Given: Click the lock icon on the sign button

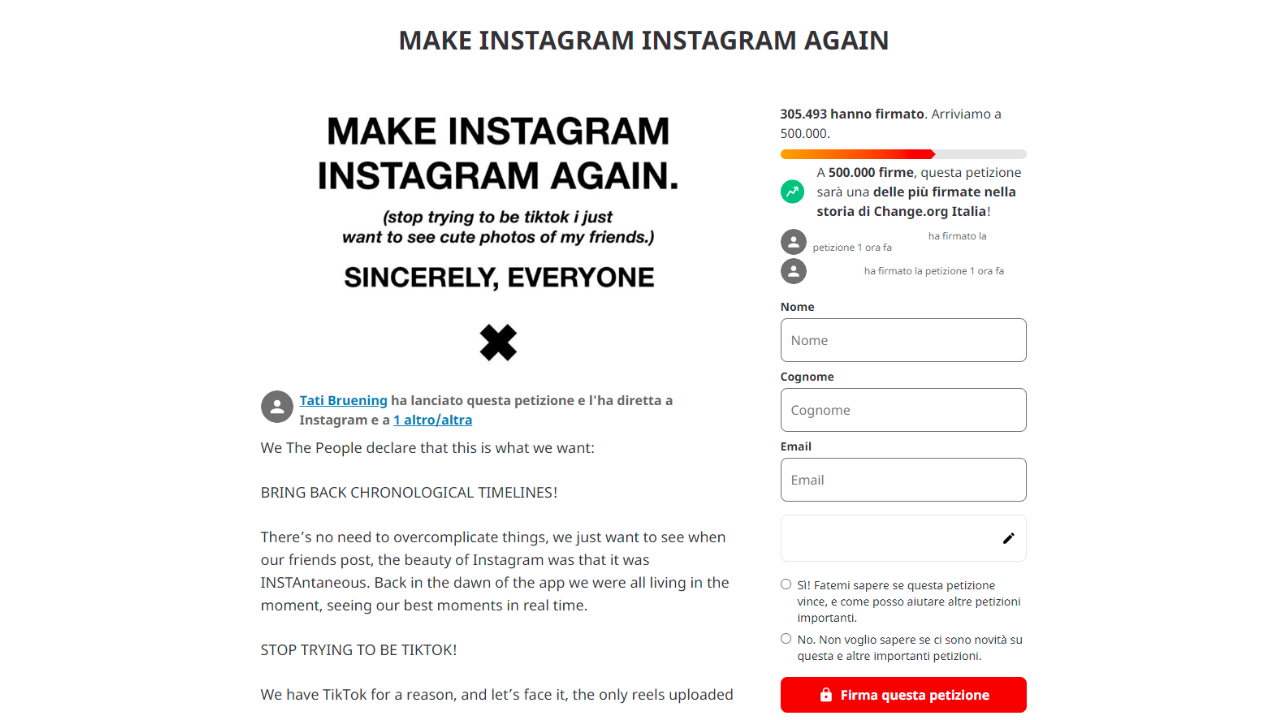Looking at the screenshot, I should (x=826, y=695).
